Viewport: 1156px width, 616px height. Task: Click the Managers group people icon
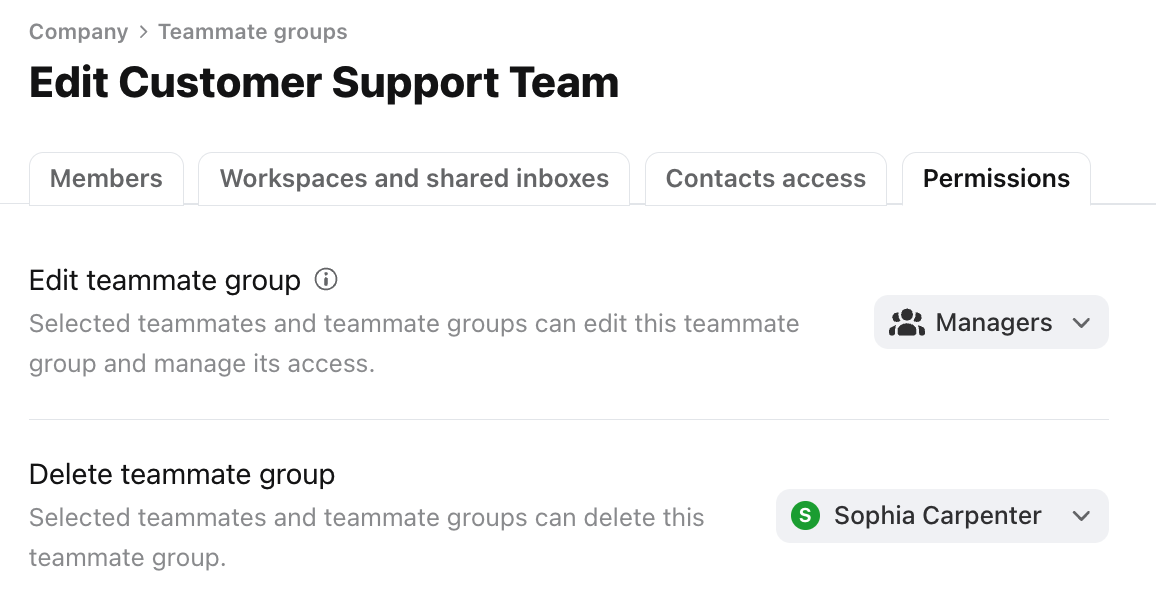coord(907,323)
